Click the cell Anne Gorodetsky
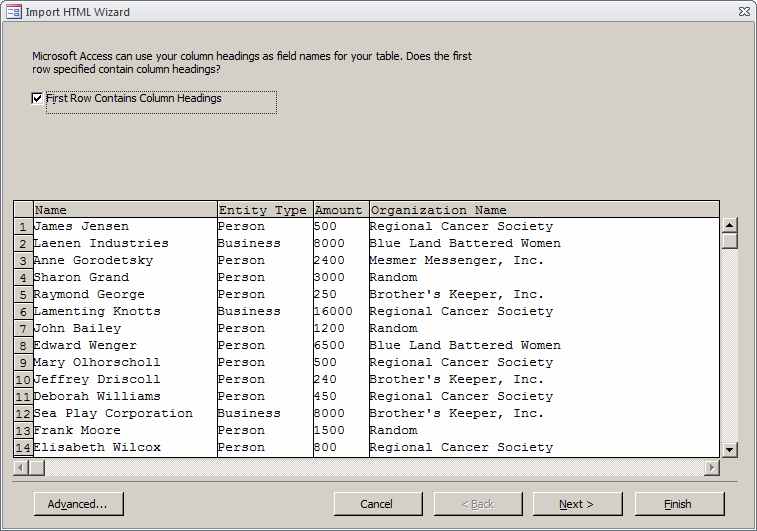This screenshot has width=757, height=531. 125,261
